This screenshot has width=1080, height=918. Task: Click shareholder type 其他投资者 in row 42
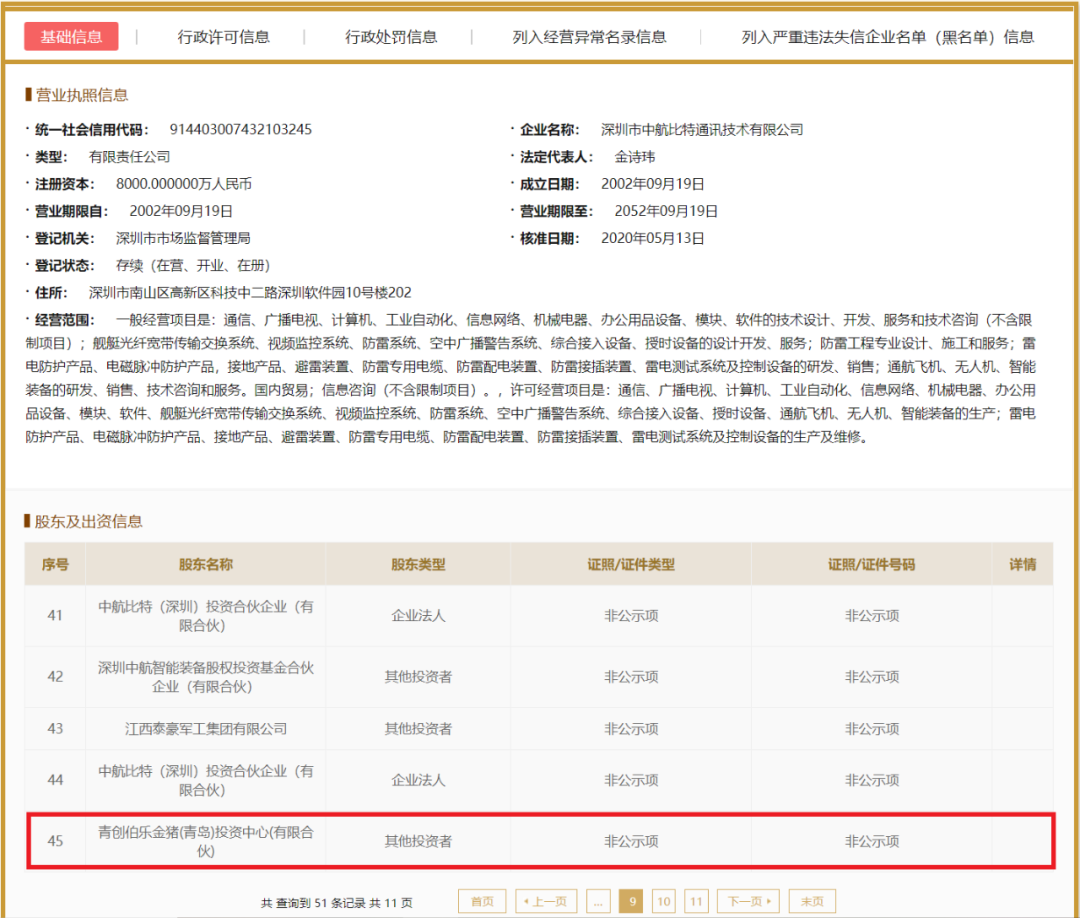click(x=418, y=677)
